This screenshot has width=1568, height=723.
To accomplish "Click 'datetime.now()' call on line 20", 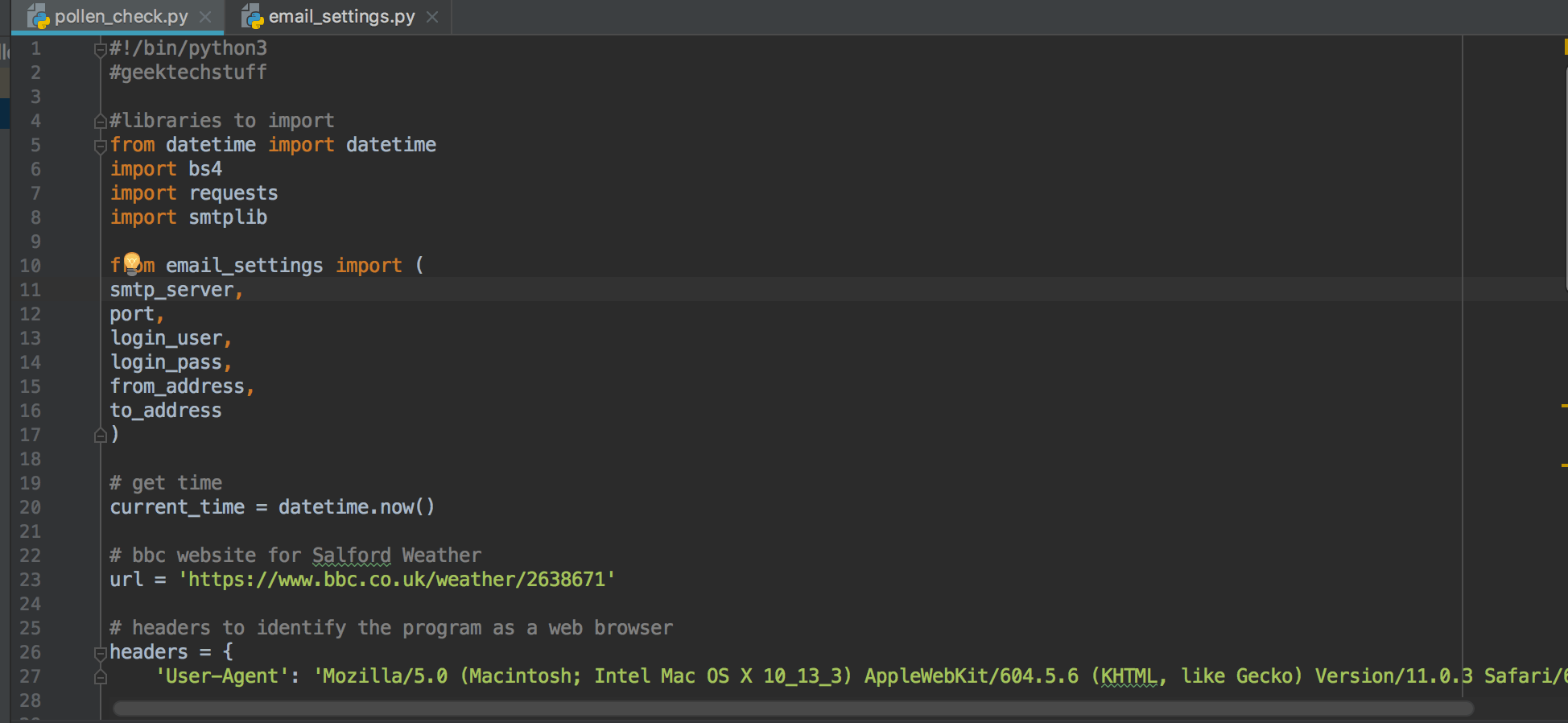I will click(357, 507).
